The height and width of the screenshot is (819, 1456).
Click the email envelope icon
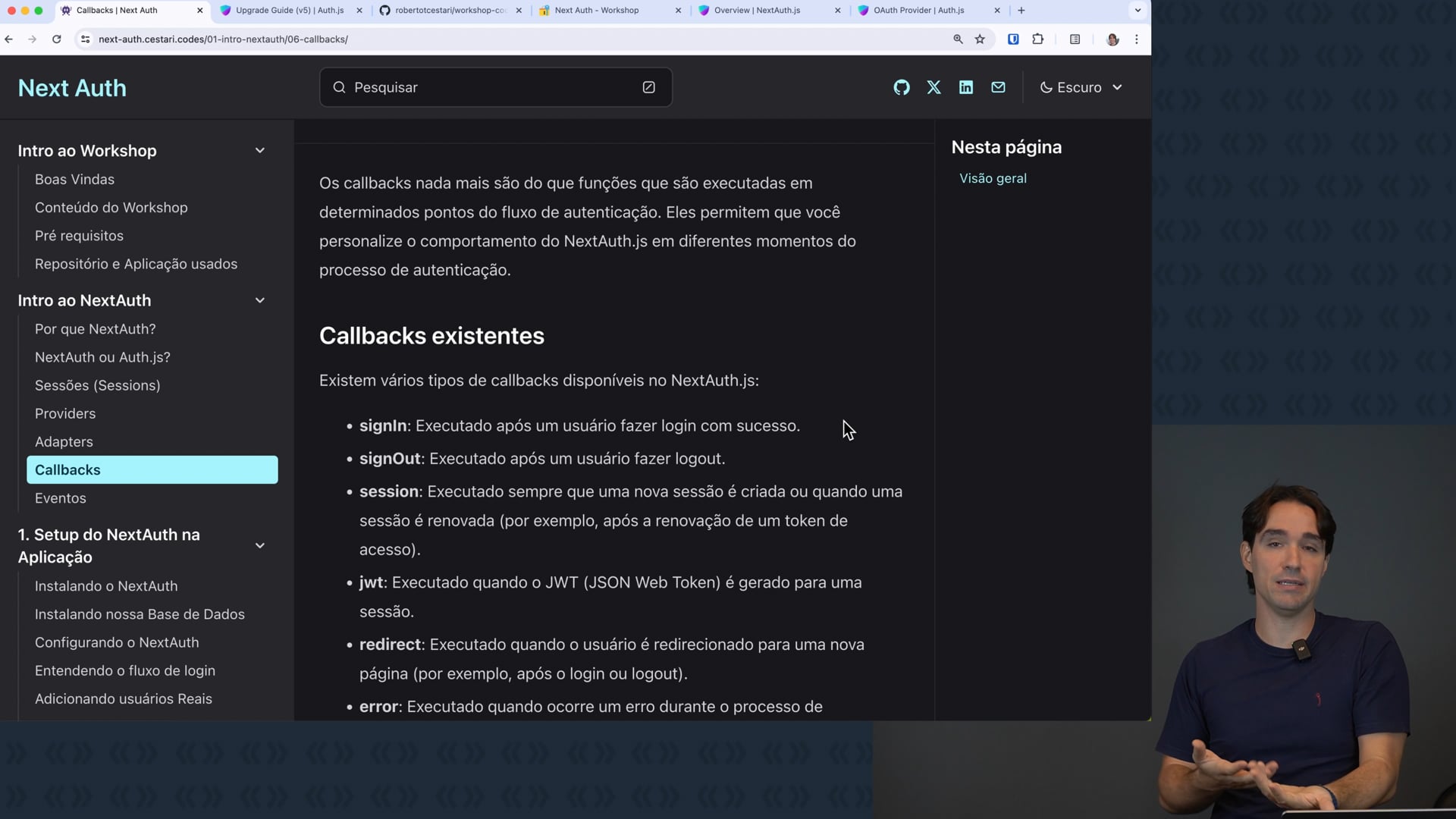coord(998,87)
